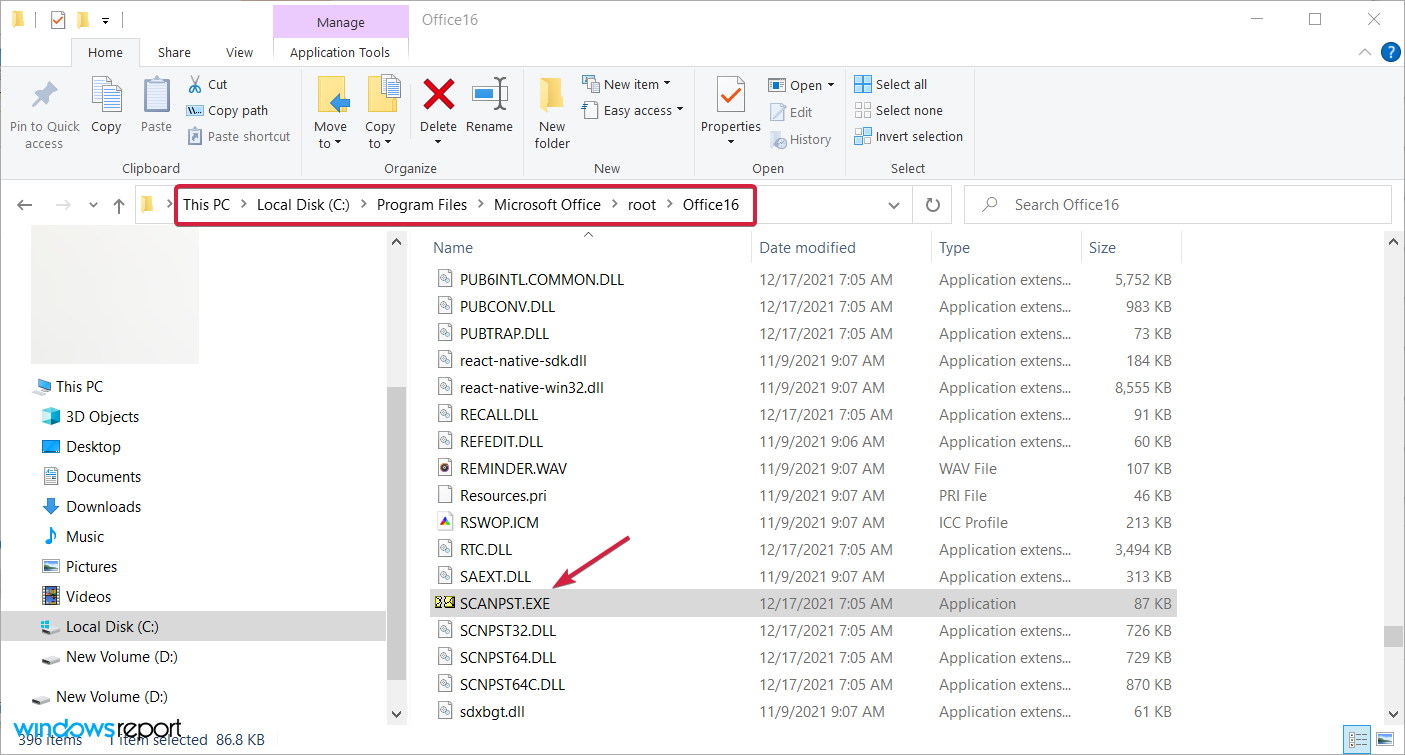The width and height of the screenshot is (1405, 755).
Task: Click the red Delete icon
Action: pos(438,95)
